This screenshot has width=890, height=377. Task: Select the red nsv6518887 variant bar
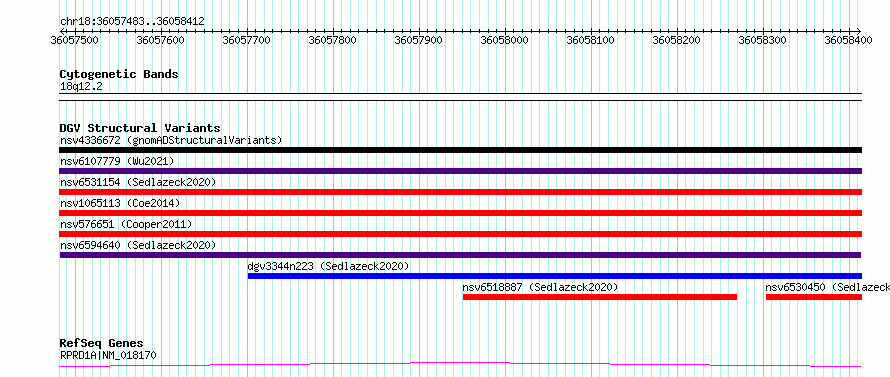600,297
